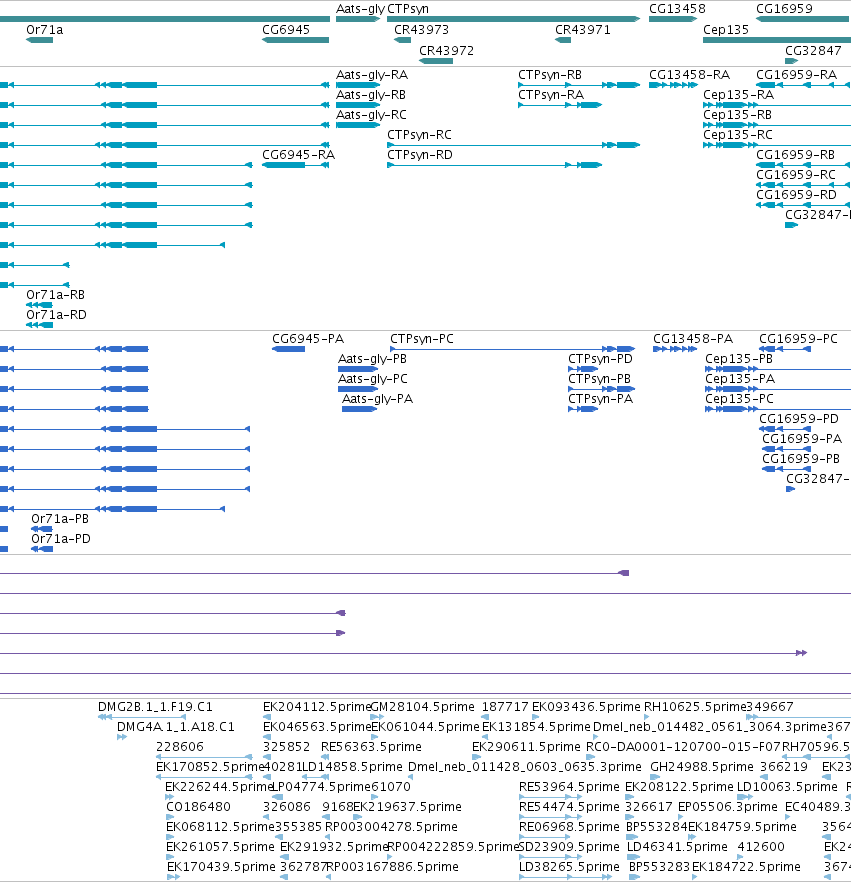Viewport: 851px width, 882px height.
Task: Select the CG16959 gene label
Action: [x=784, y=9]
